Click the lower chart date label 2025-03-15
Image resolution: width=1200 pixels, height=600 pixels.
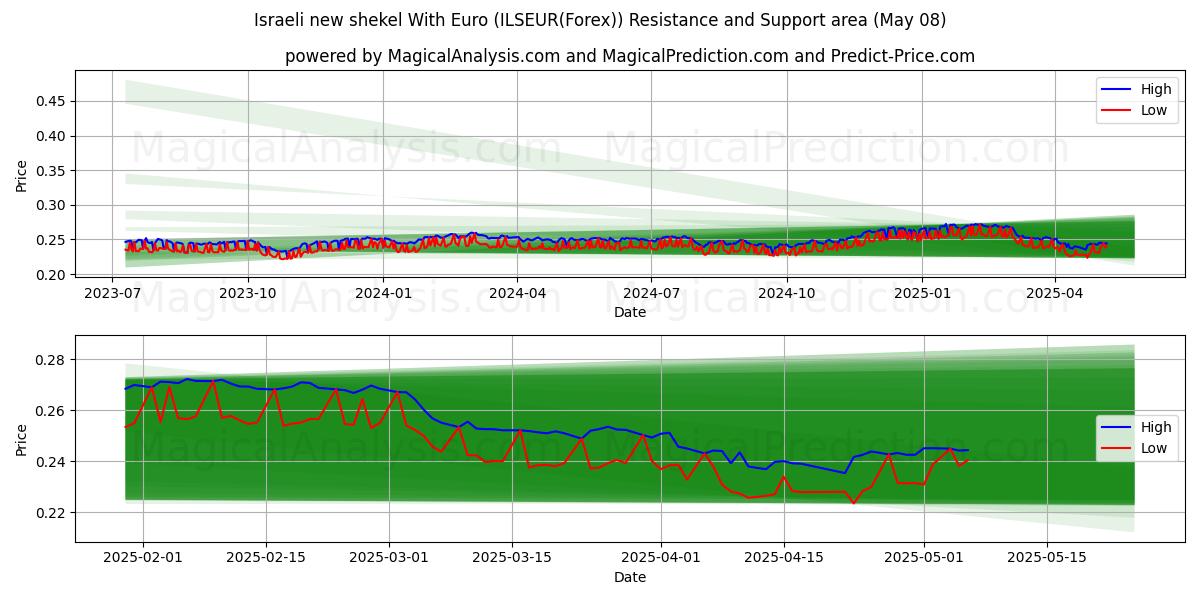pos(512,559)
